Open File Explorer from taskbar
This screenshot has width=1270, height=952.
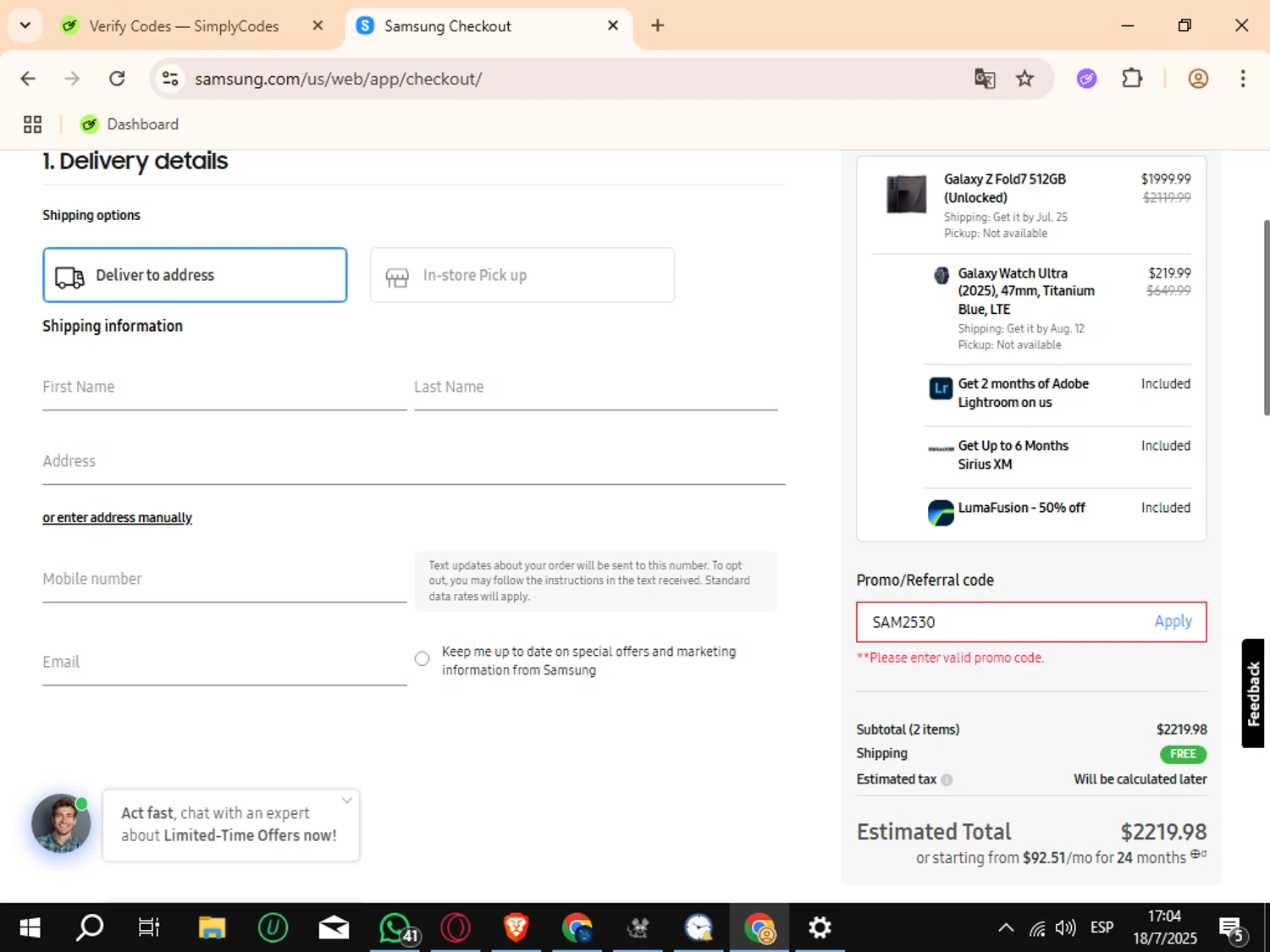[212, 928]
